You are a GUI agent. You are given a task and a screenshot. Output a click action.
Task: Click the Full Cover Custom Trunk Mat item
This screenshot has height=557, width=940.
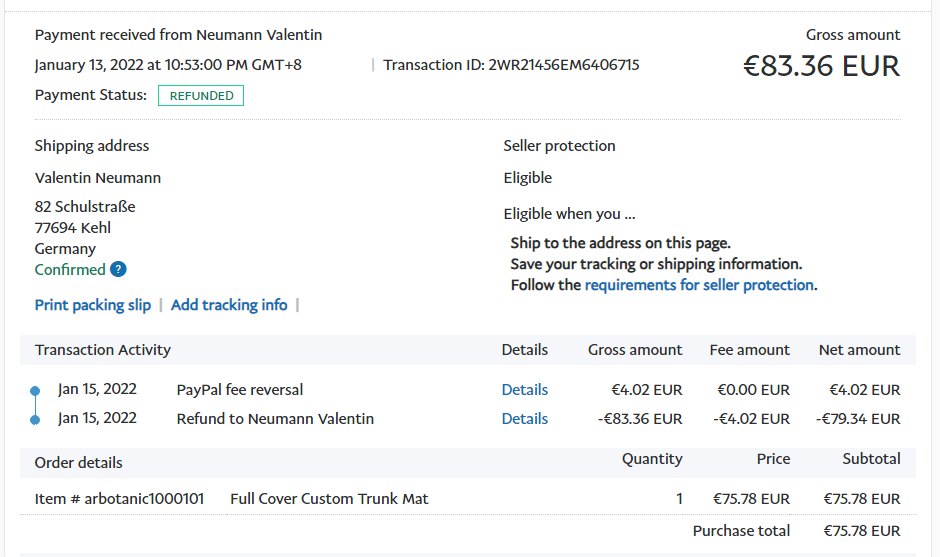[x=329, y=498]
